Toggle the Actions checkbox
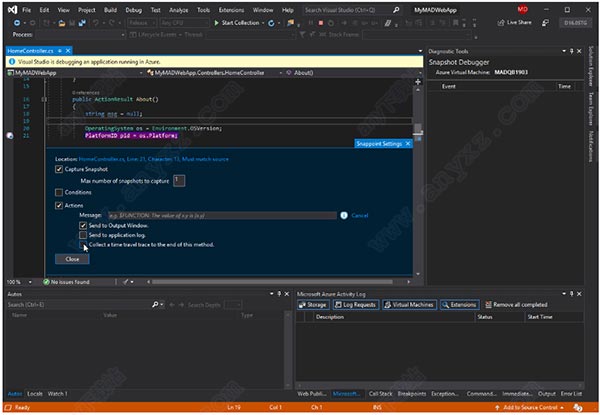600x415 pixels. click(59, 205)
